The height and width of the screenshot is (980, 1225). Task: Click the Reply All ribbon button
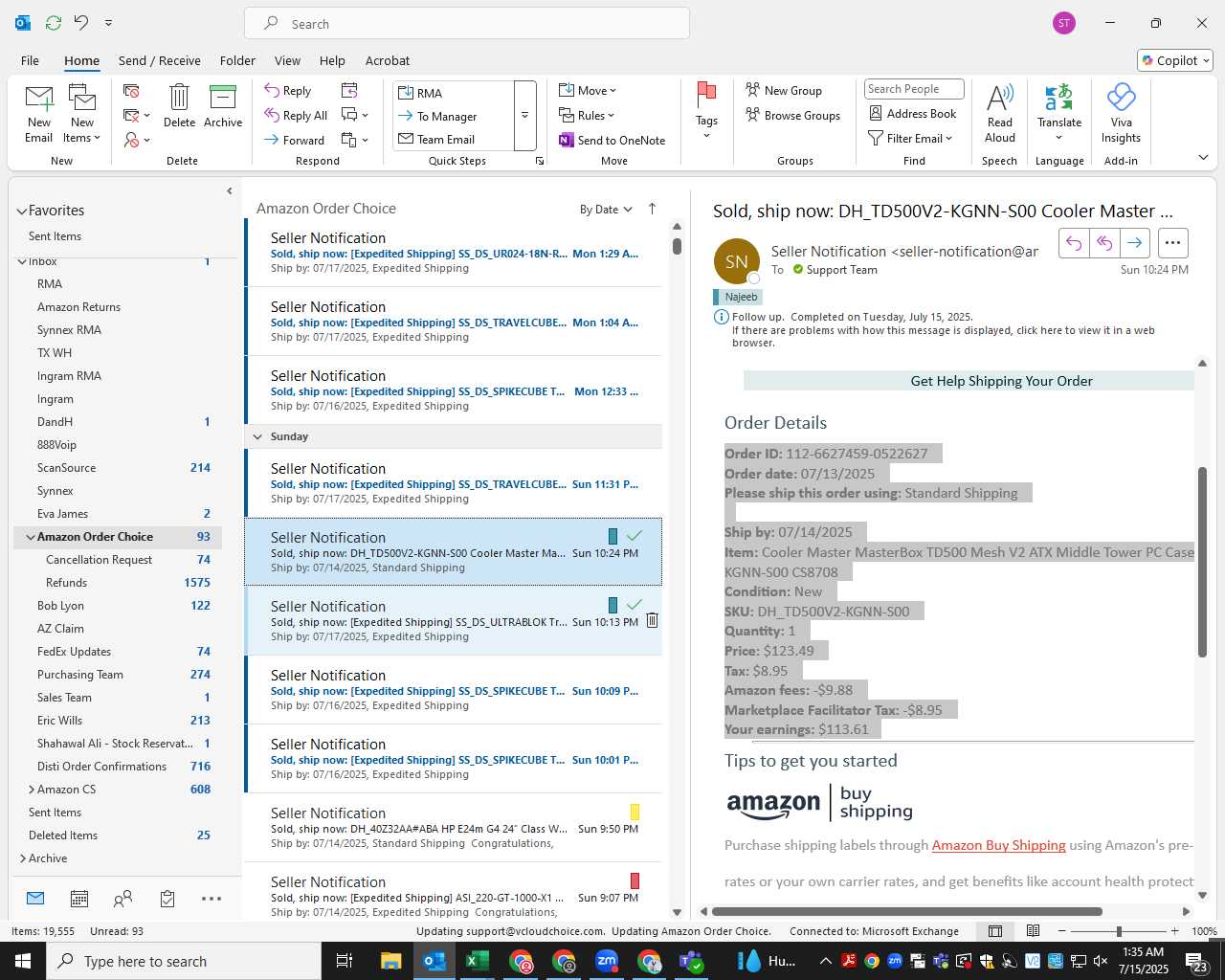point(296,116)
